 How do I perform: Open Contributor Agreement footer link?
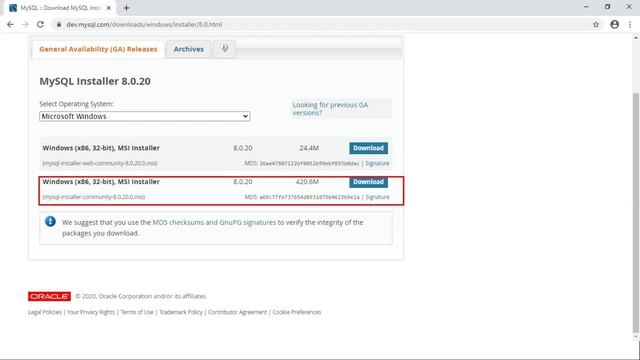click(x=237, y=312)
